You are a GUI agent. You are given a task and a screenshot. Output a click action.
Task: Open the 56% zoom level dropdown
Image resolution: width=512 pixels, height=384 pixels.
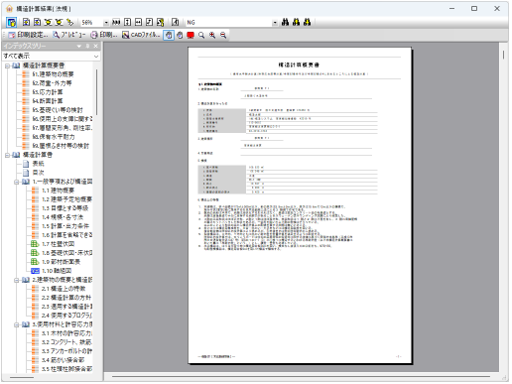(x=106, y=23)
